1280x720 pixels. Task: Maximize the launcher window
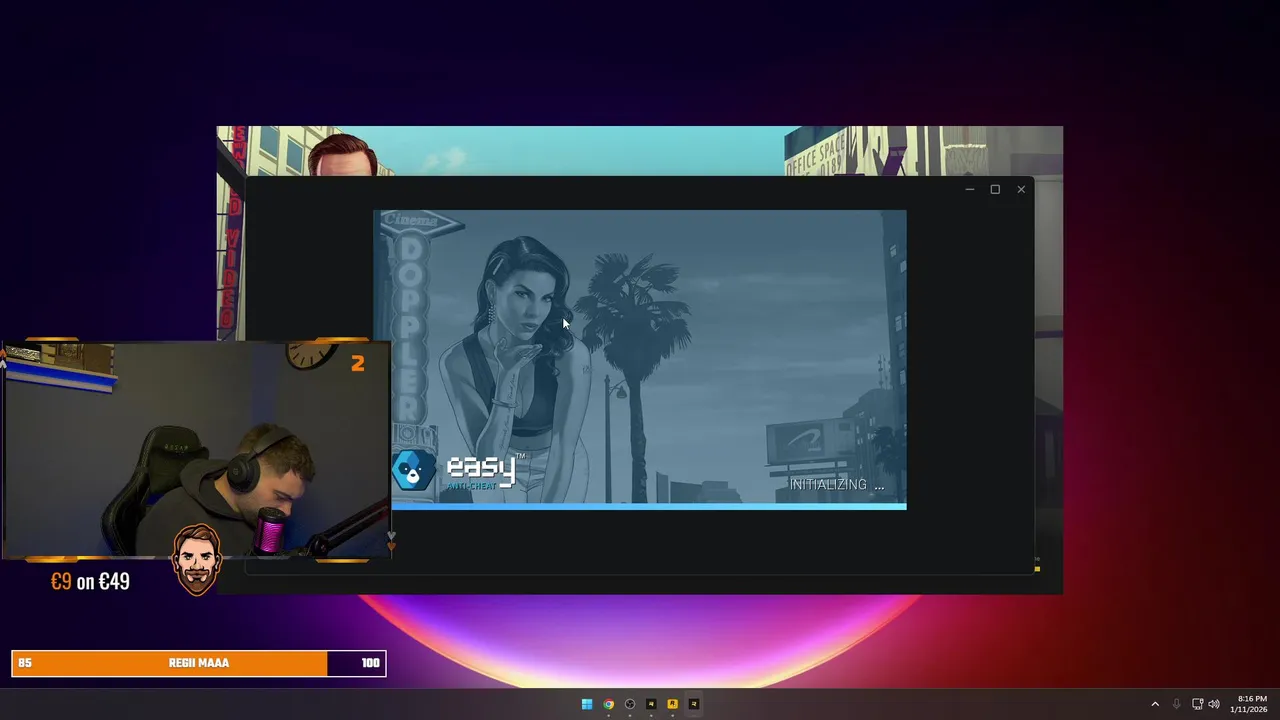995,189
